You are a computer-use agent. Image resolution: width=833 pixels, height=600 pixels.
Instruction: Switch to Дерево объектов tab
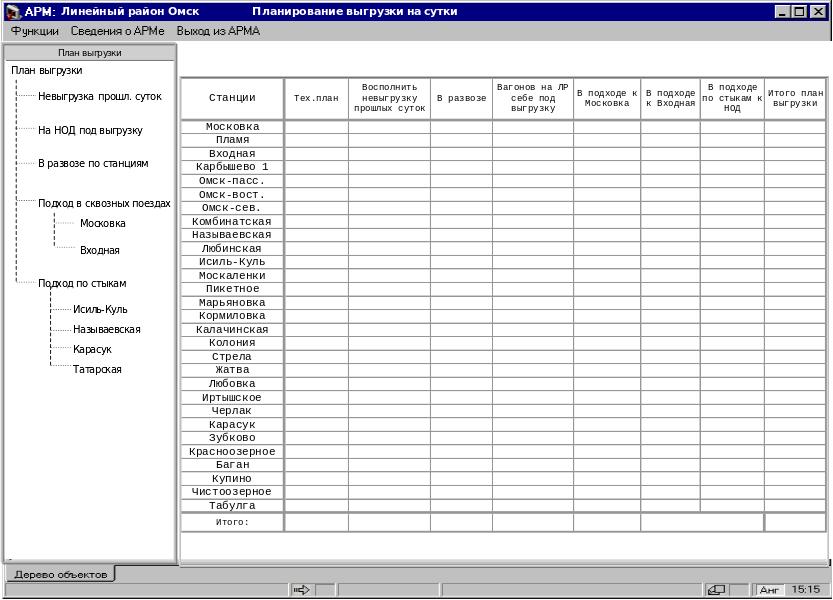click(61, 574)
